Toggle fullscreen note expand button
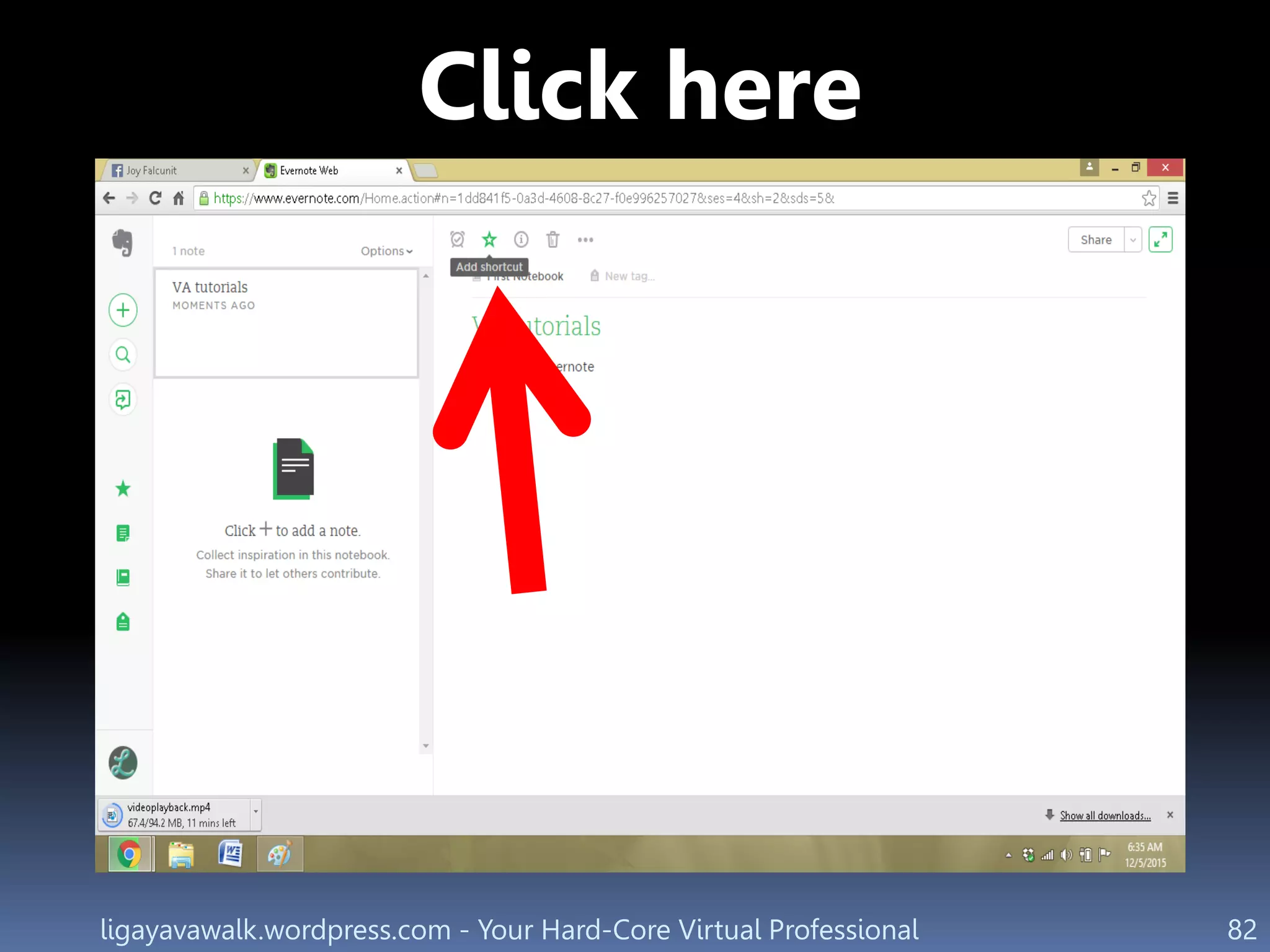The height and width of the screenshot is (952, 1270). [x=1160, y=239]
